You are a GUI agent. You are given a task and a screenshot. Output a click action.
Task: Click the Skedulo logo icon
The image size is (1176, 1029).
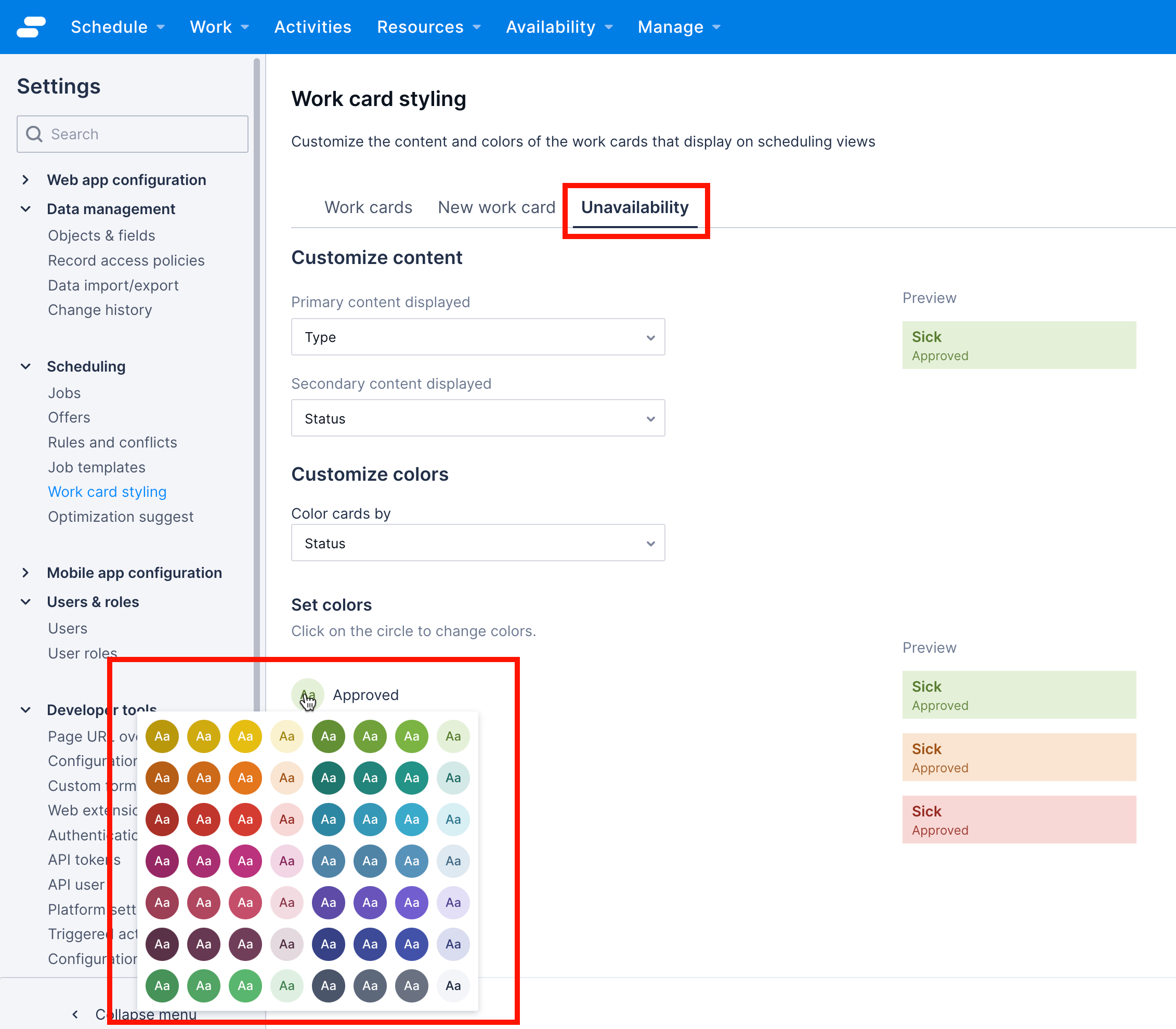pyautogui.click(x=32, y=27)
